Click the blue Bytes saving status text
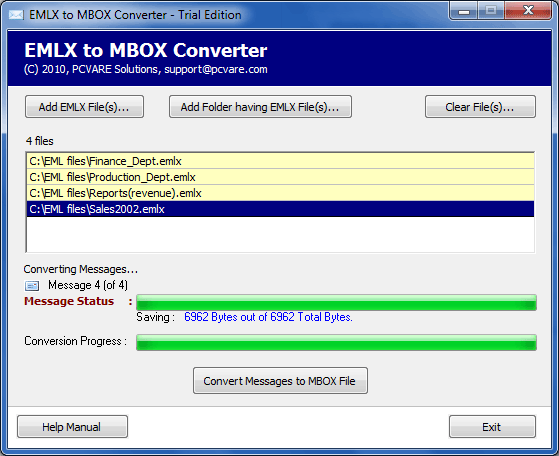This screenshot has height=456, width=559. point(268,317)
